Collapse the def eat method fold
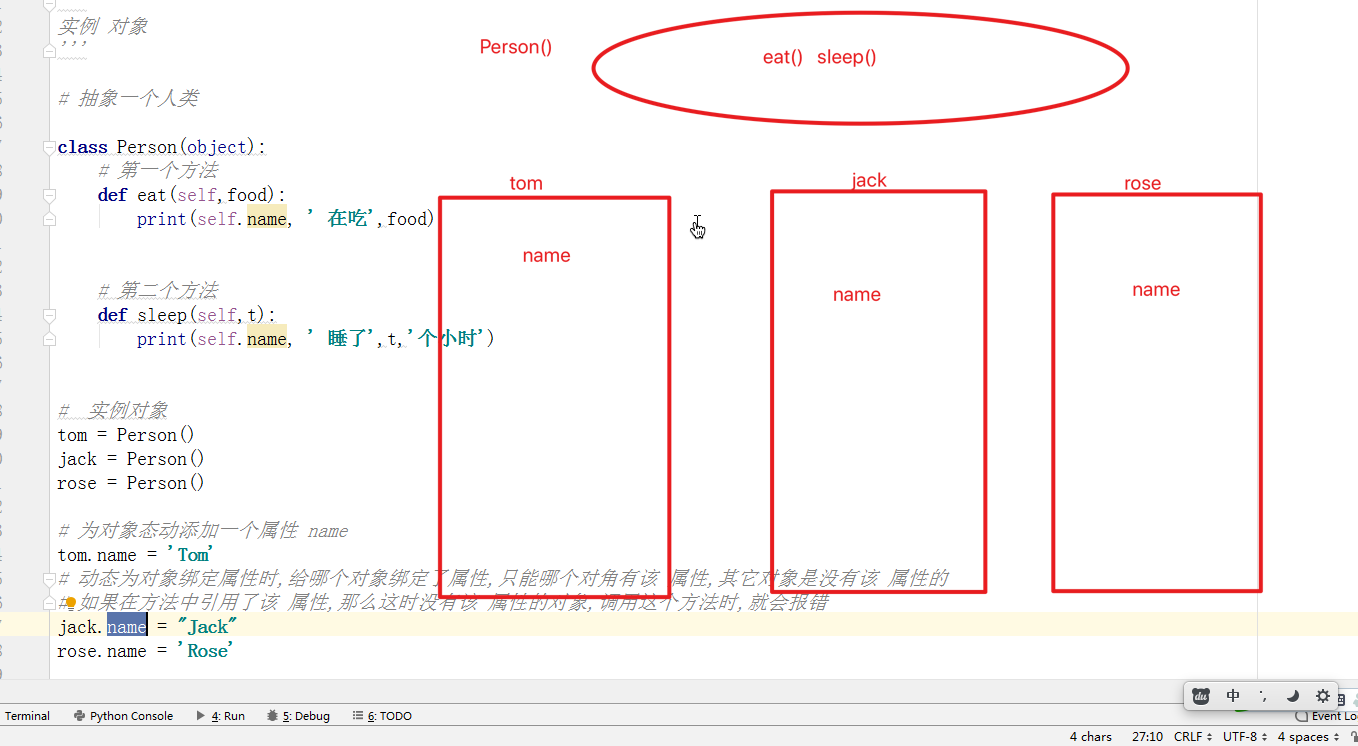1358x746 pixels. 49,196
